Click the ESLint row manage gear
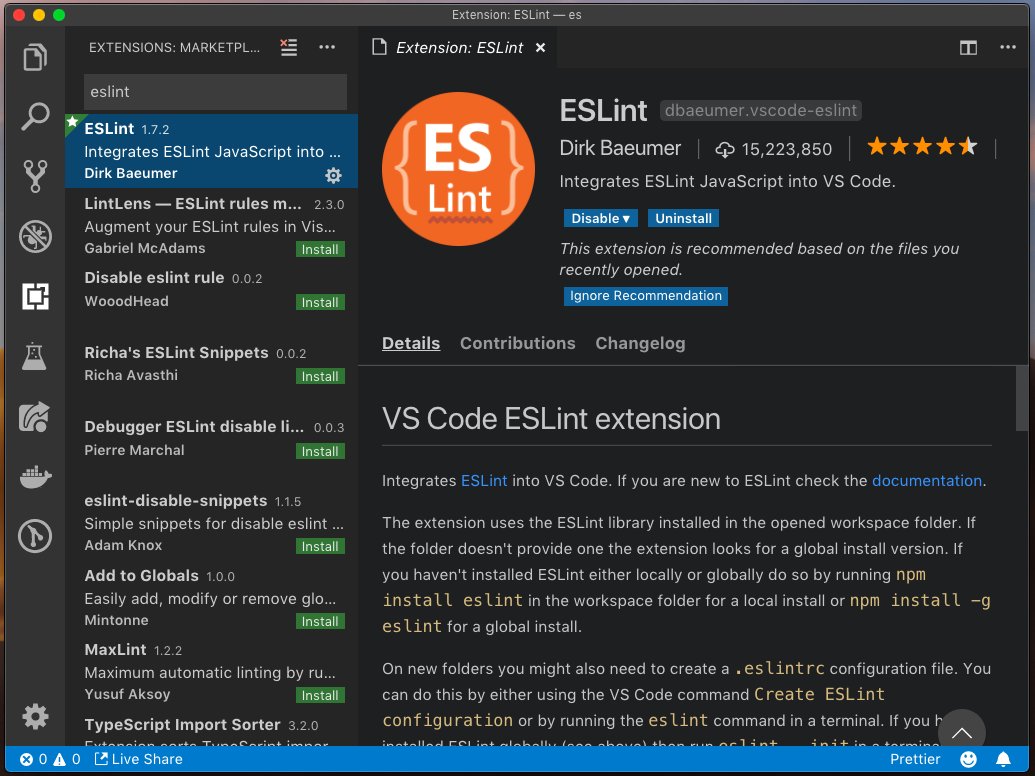This screenshot has width=1035, height=776. coord(333,175)
